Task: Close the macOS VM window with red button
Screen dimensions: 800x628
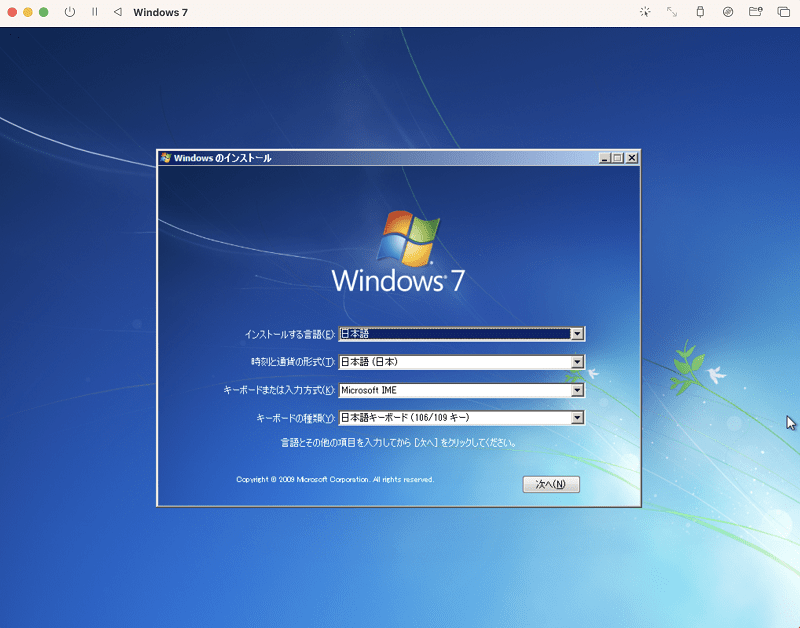Action: [12, 12]
